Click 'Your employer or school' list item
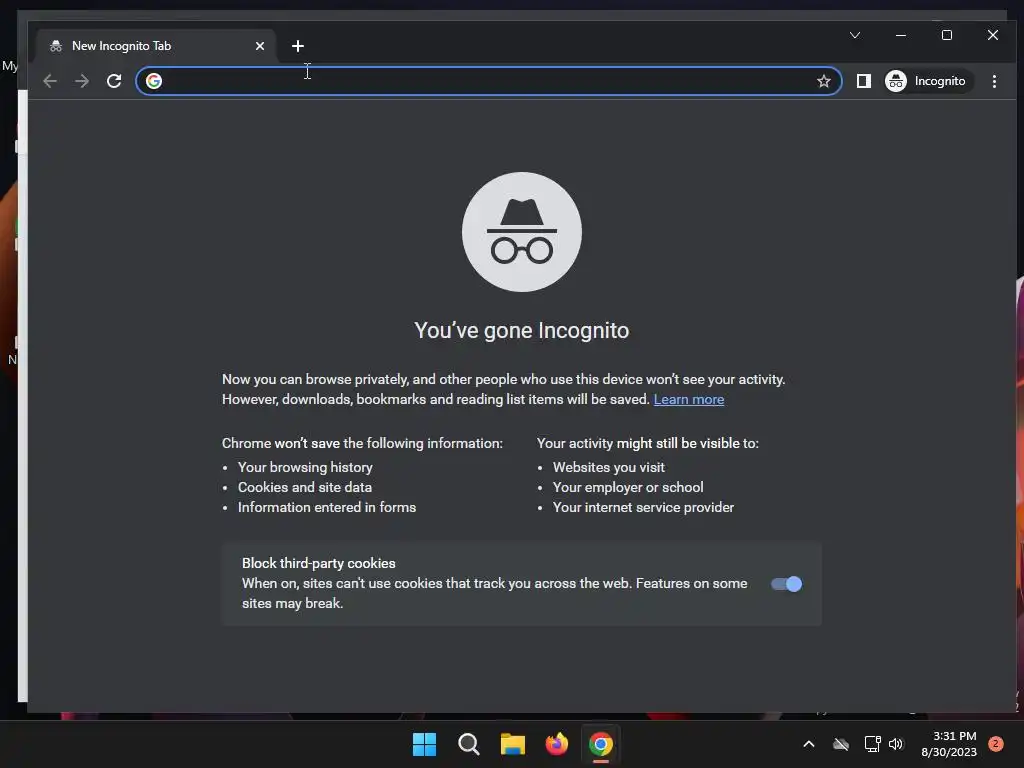Viewport: 1024px width, 768px height. pos(628,487)
